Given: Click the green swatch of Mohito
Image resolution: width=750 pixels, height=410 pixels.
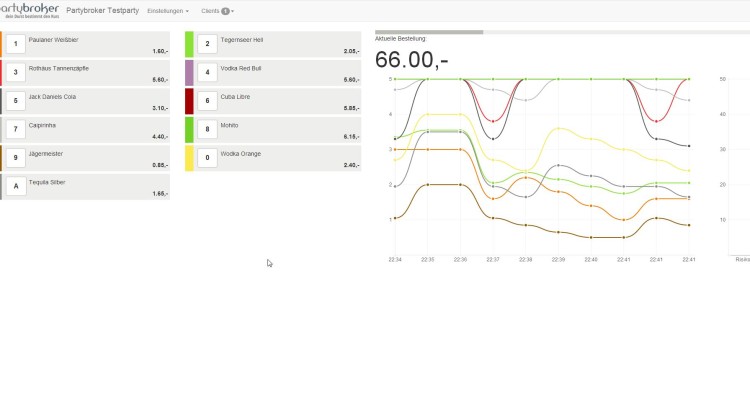Looking at the screenshot, I should point(189,130).
